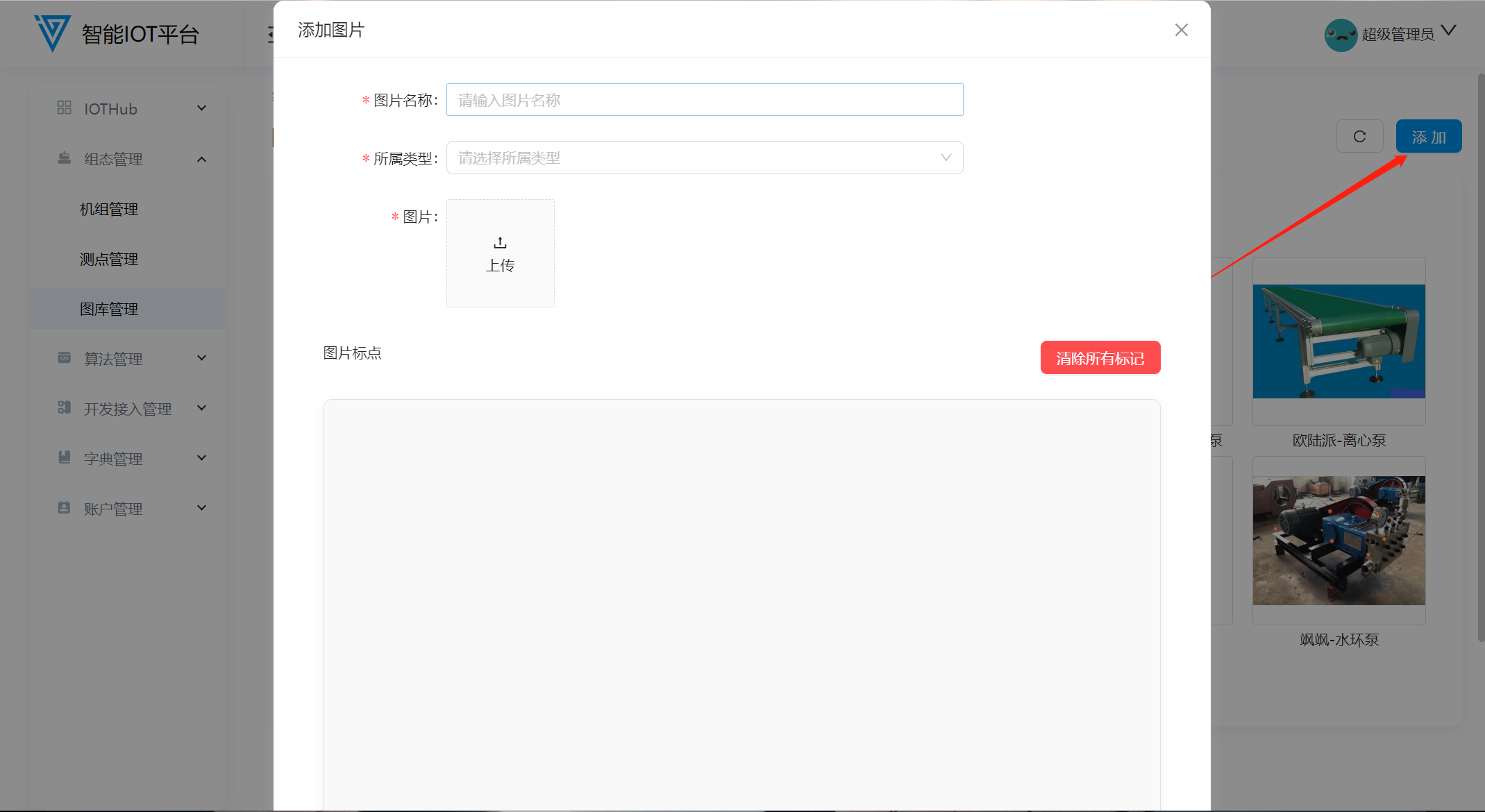Click the 账户管理 sidebar icon
1485x812 pixels.
point(65,508)
